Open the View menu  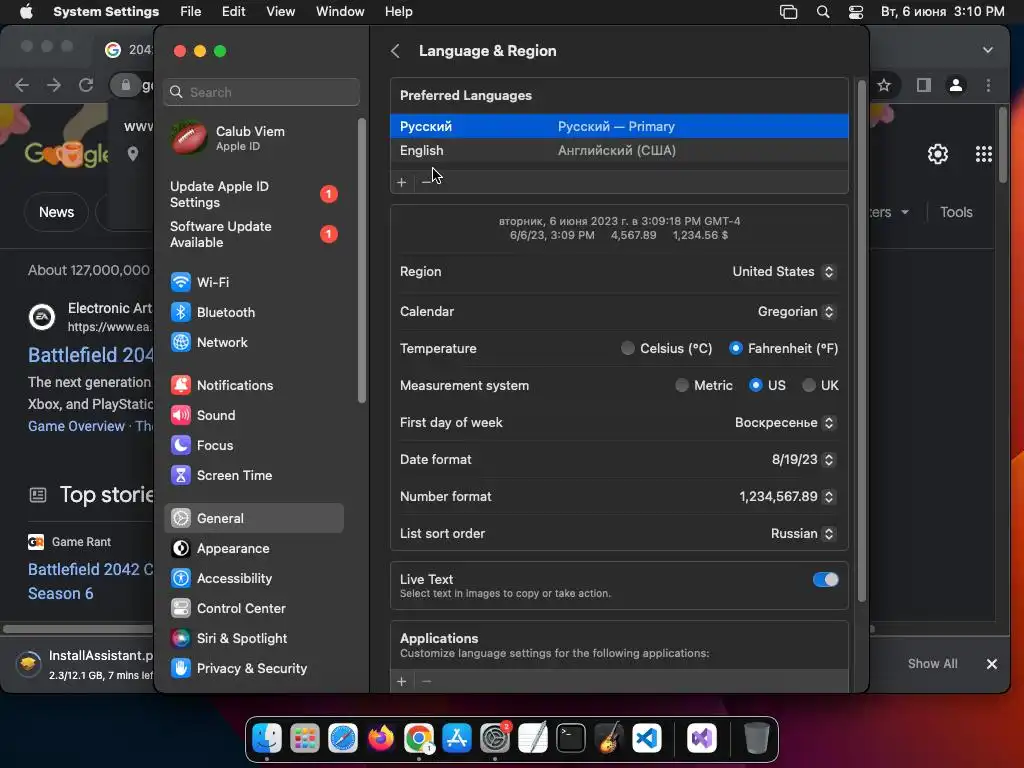coord(280,12)
